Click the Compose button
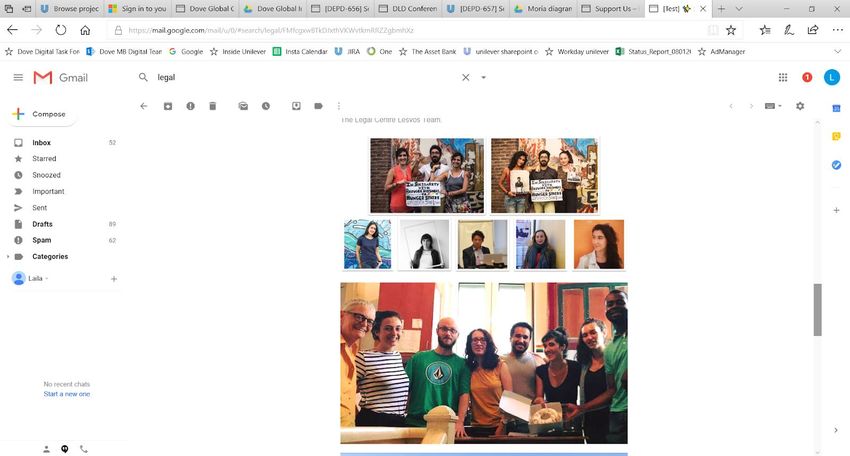 [41, 114]
